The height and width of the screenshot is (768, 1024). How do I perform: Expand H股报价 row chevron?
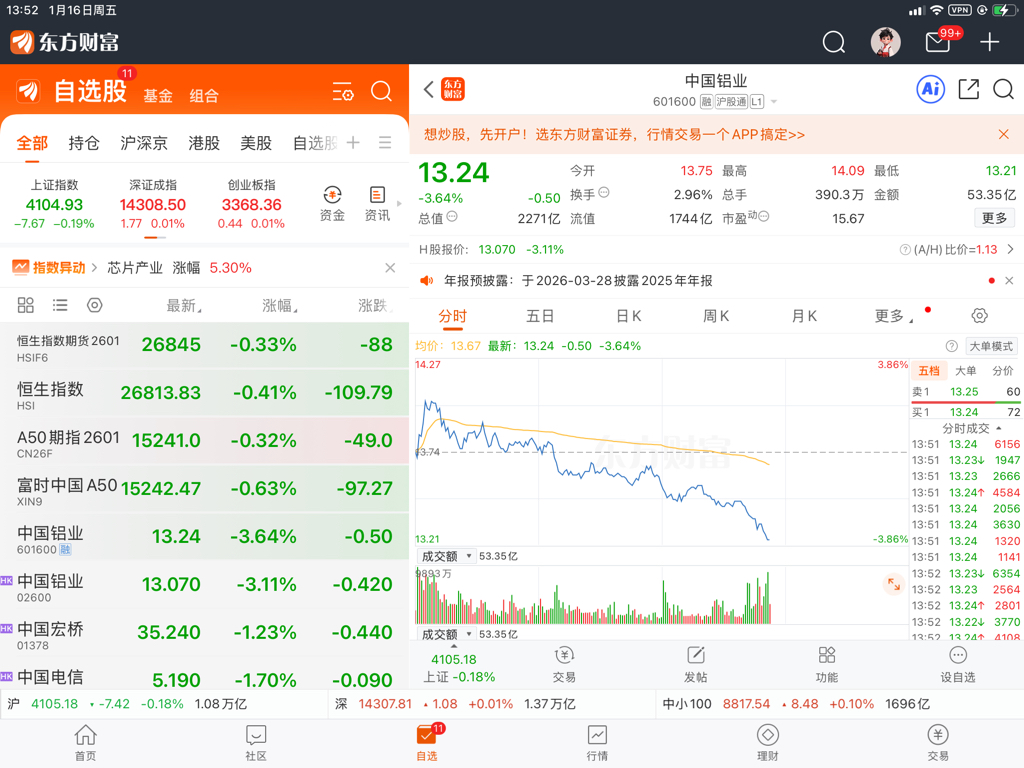pyautogui.click(x=1010, y=249)
